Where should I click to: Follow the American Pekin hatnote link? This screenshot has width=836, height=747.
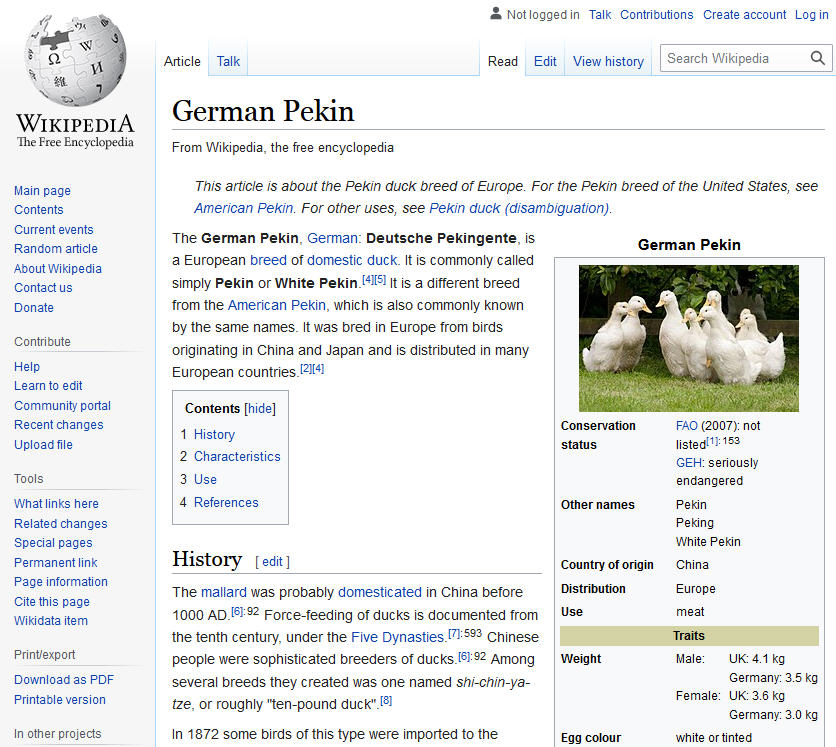tap(244, 208)
